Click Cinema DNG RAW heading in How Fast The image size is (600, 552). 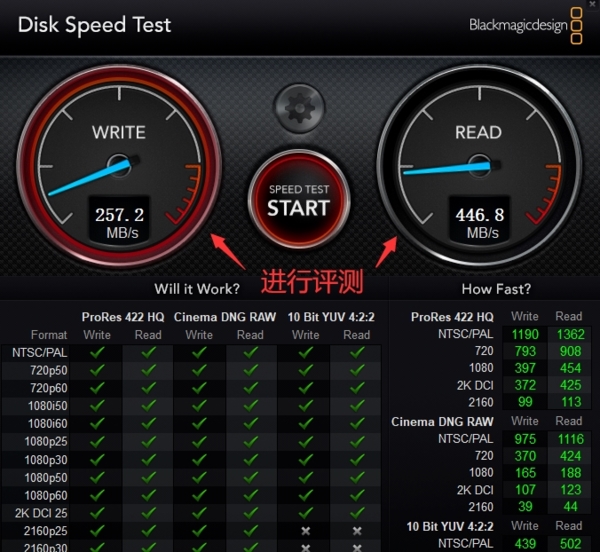coord(442,422)
